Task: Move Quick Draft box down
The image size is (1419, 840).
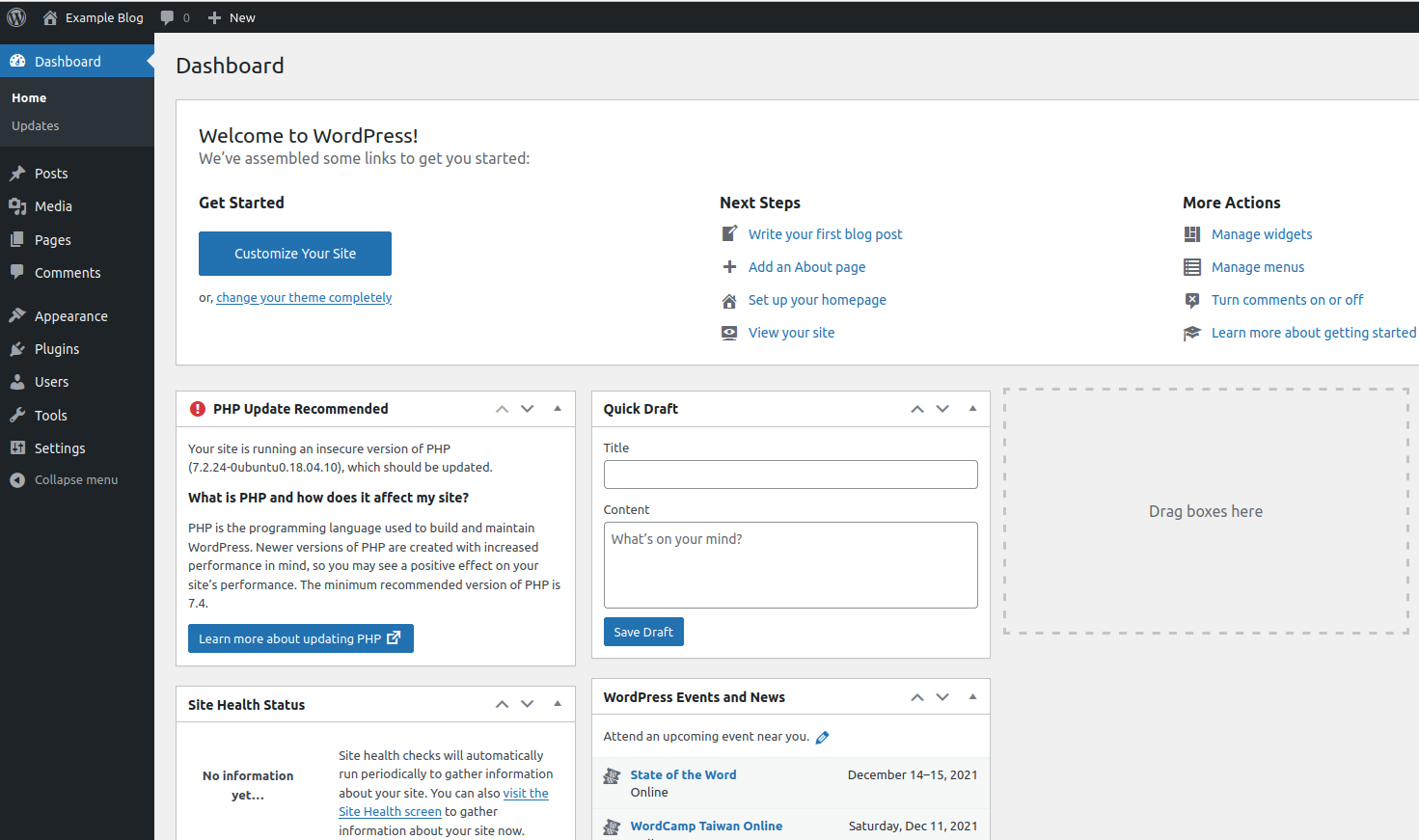Action: coord(942,409)
